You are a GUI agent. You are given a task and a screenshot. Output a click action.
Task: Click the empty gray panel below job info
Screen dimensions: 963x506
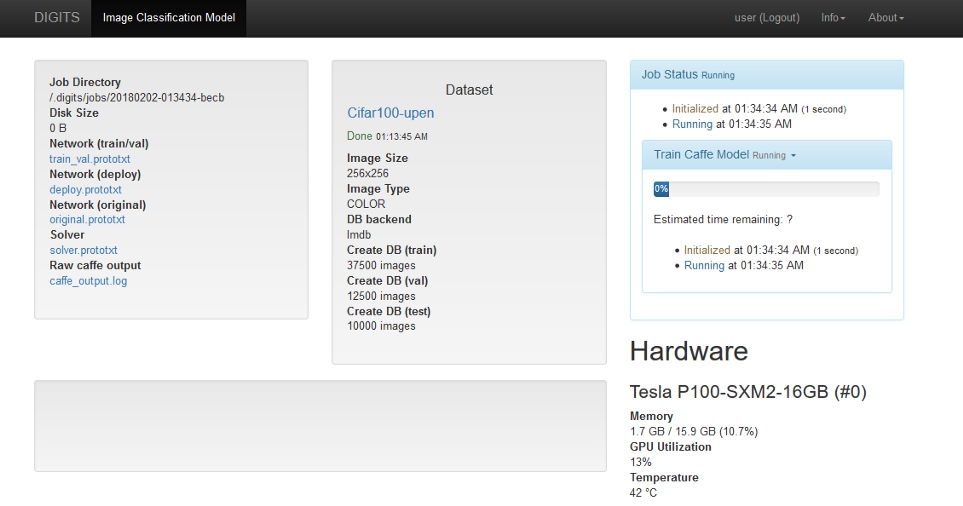point(320,425)
